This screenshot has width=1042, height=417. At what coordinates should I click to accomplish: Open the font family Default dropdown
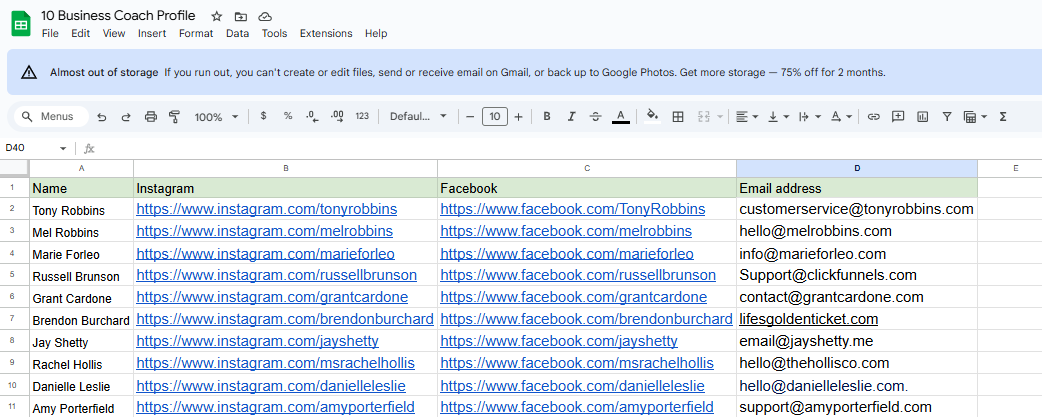pyautogui.click(x=419, y=117)
